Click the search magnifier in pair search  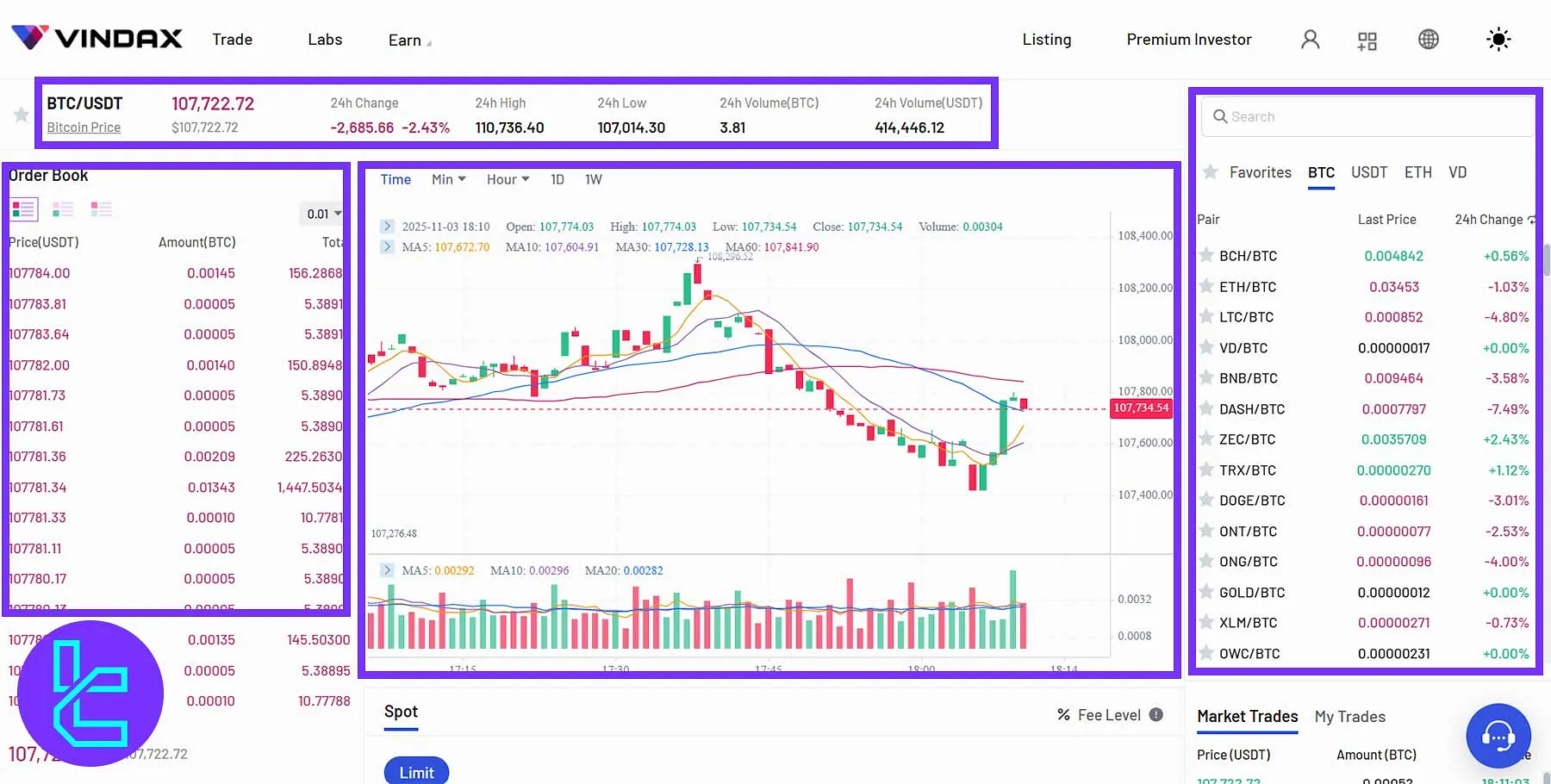1220,116
